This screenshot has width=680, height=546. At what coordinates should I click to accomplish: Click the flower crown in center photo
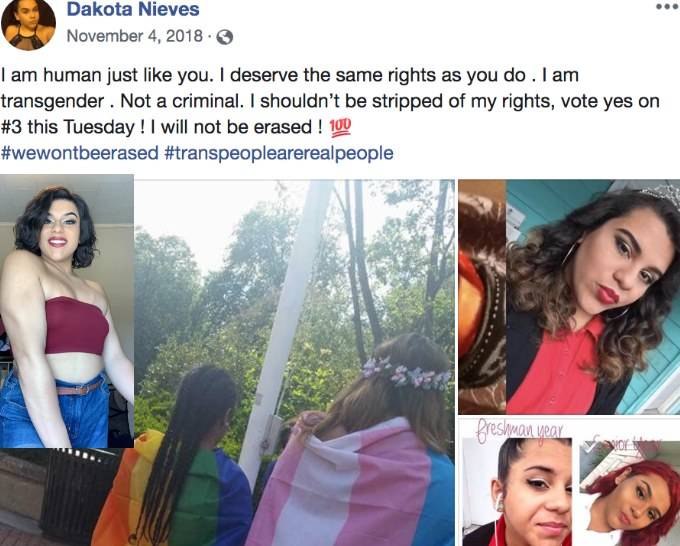(x=405, y=373)
